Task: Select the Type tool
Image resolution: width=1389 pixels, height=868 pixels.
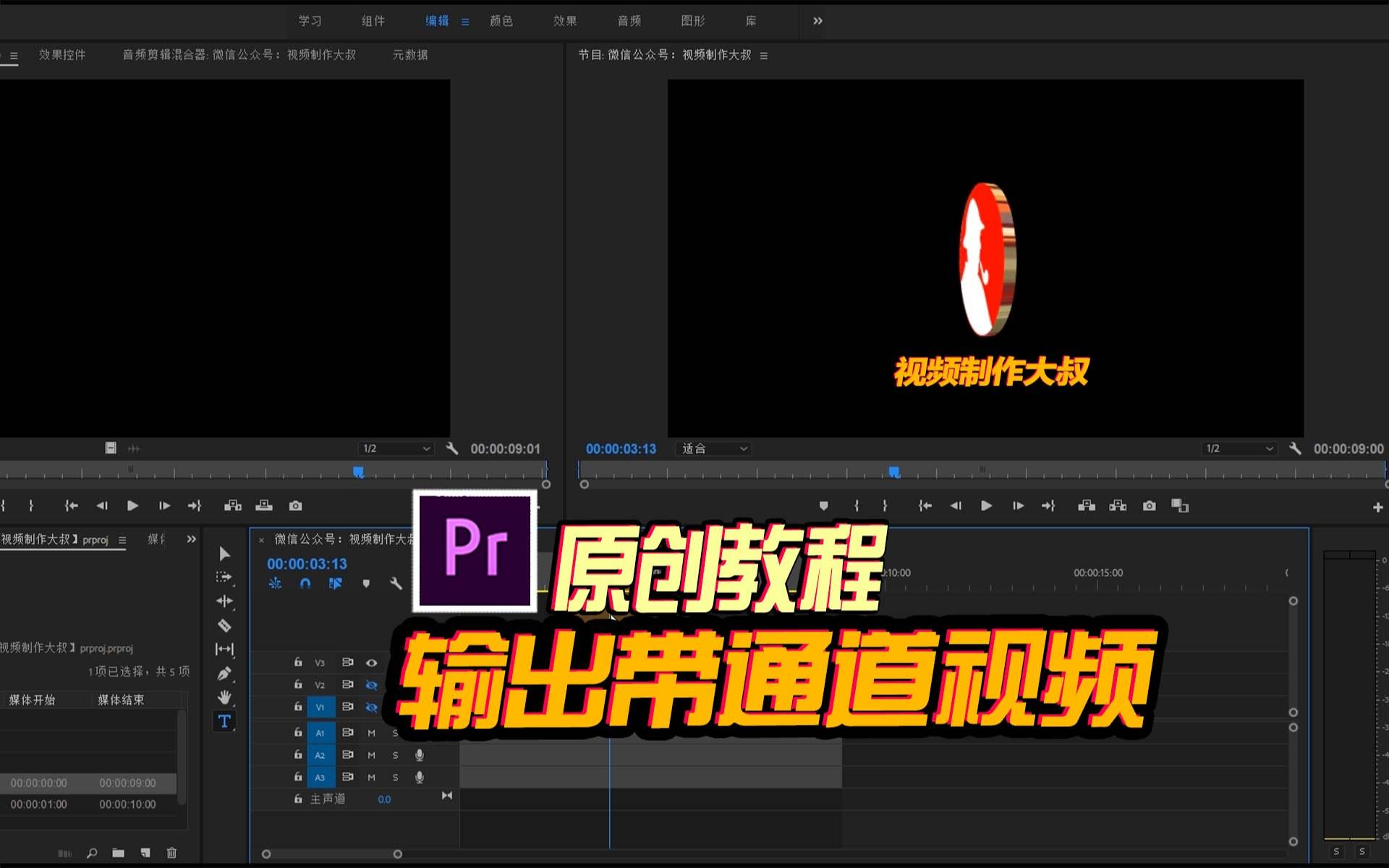Action: pyautogui.click(x=224, y=721)
